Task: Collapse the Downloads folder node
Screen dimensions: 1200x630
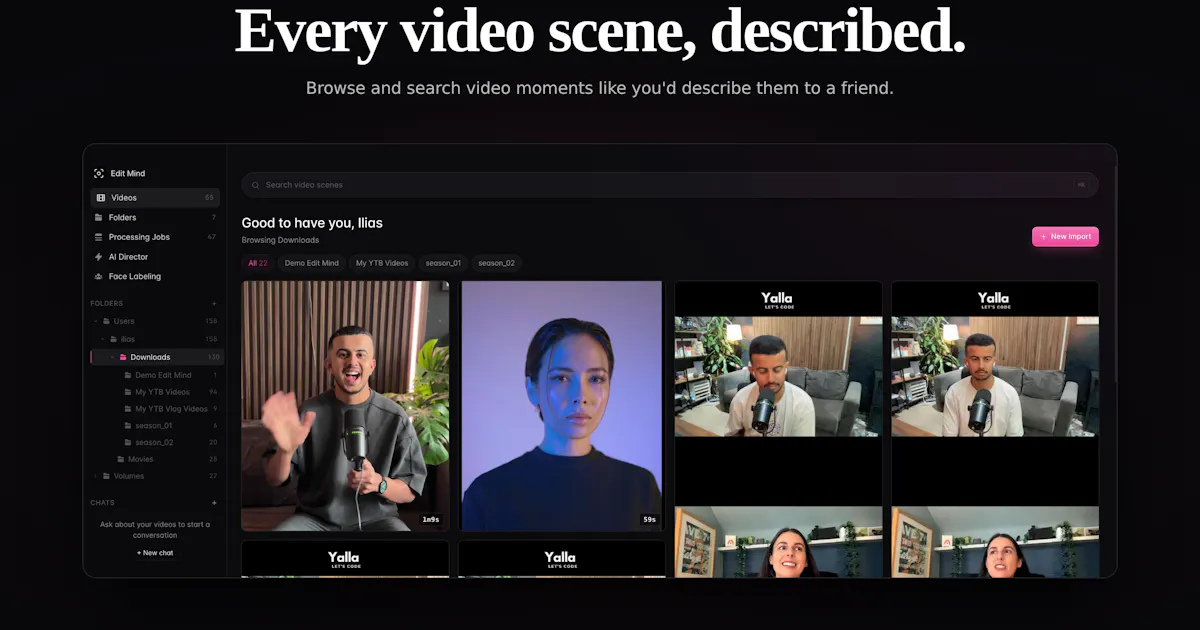Action: [112, 357]
